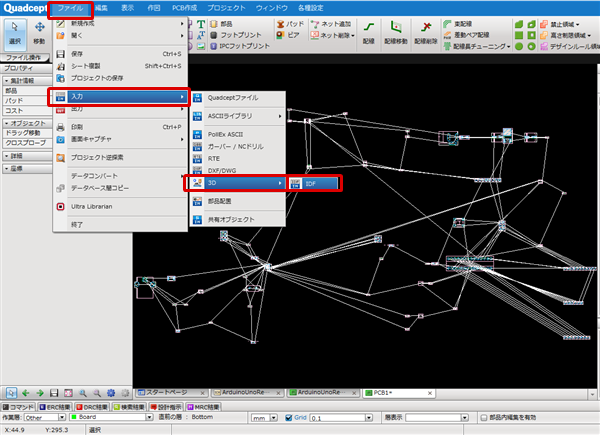Click the クロスプローブ button

click(27, 143)
